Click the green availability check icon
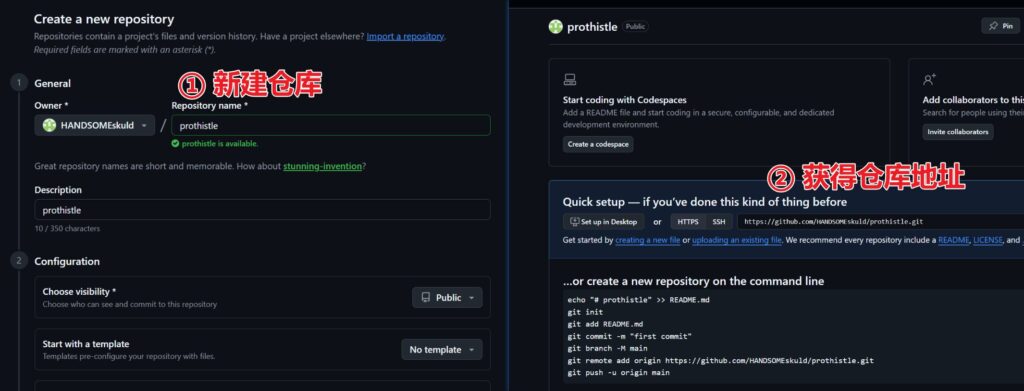The height and width of the screenshot is (391, 1024). (x=175, y=144)
